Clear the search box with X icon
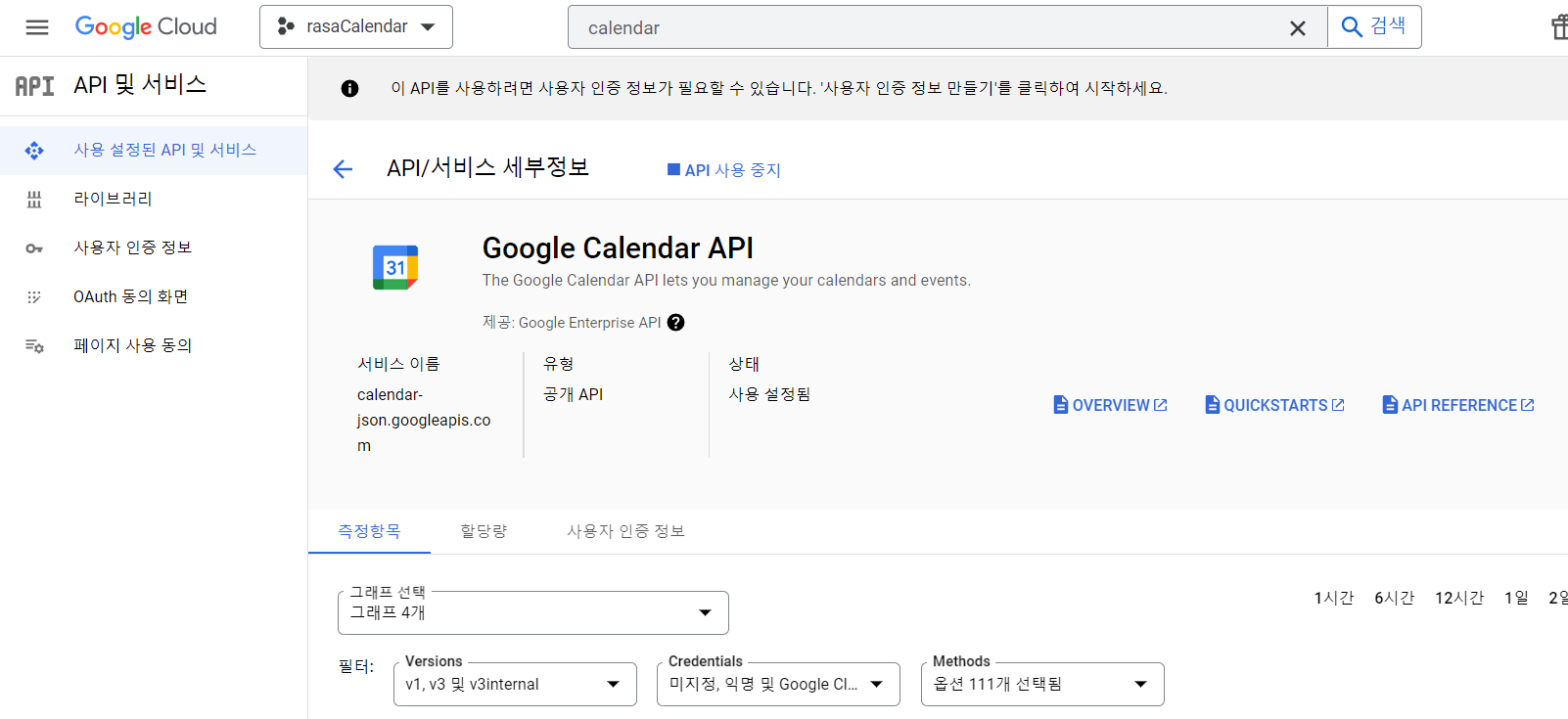Viewport: 1568px width, 719px height. pyautogui.click(x=1298, y=28)
